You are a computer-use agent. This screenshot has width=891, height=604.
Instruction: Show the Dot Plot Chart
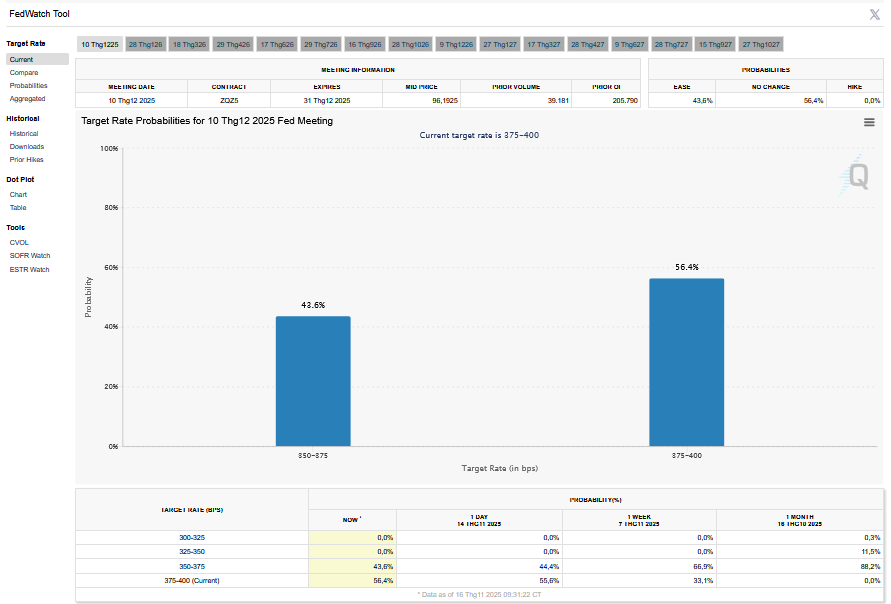(x=18, y=194)
